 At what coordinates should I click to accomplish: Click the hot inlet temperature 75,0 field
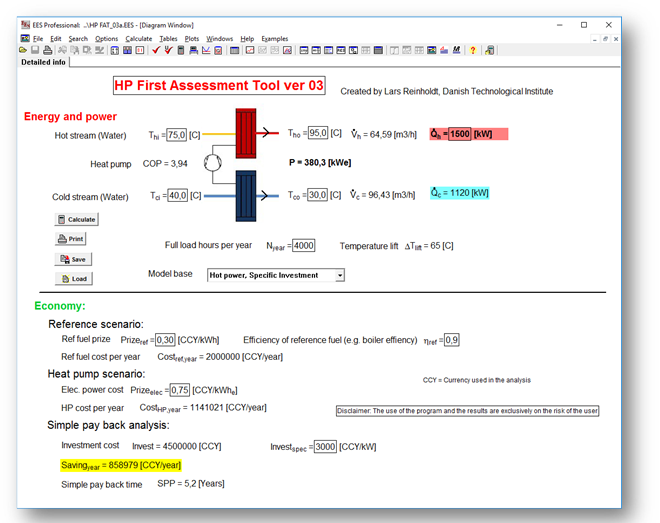pos(177,135)
